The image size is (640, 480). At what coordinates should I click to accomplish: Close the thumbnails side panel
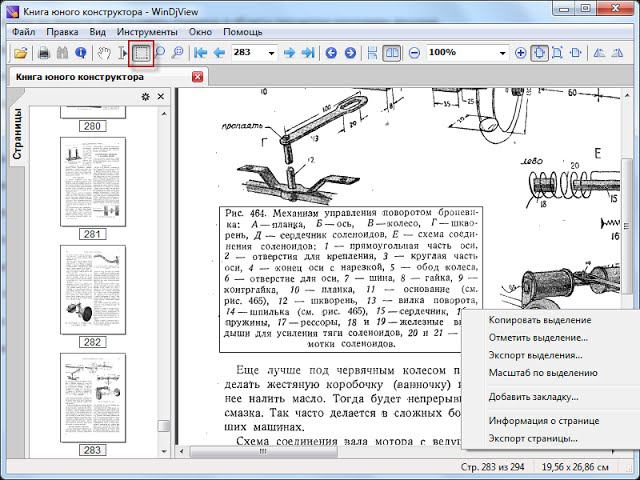(x=161, y=97)
